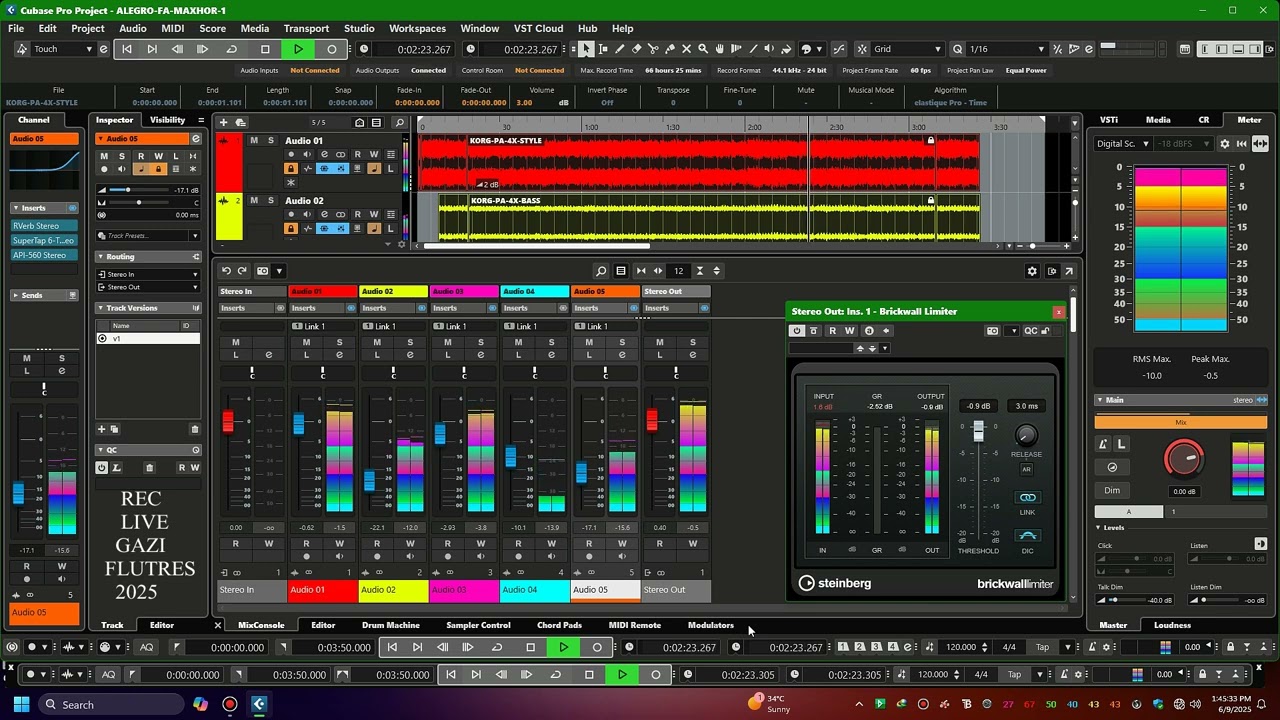Open the Stereo Out output routing dropdown
The width and height of the screenshot is (1280, 720).
[x=148, y=287]
